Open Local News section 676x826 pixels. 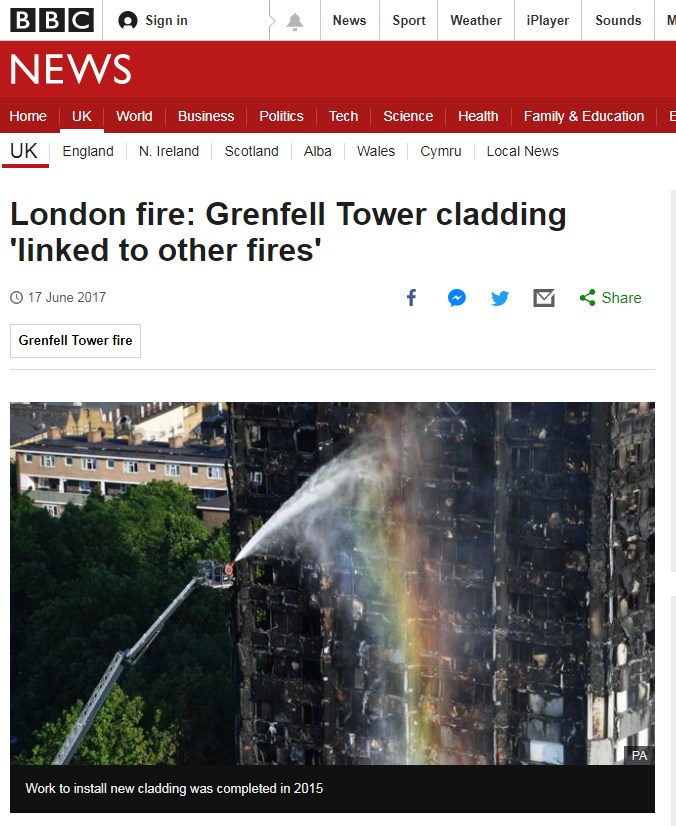click(x=522, y=151)
